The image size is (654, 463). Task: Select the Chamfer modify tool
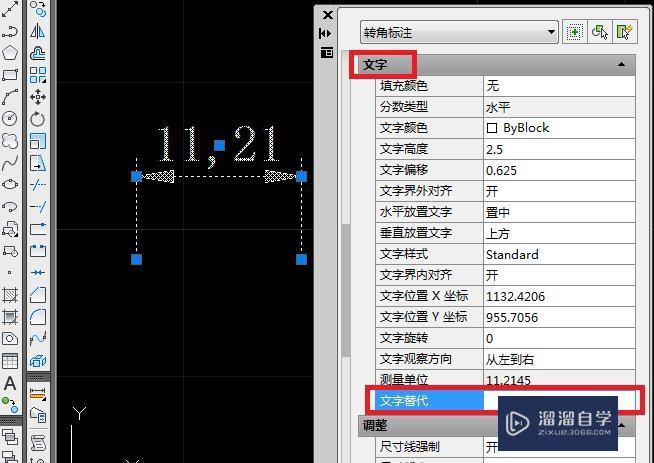click(x=38, y=295)
